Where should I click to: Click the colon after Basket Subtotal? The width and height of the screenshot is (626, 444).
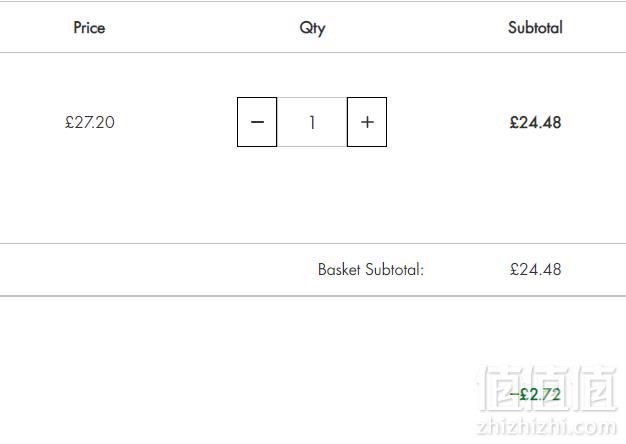[422, 272]
